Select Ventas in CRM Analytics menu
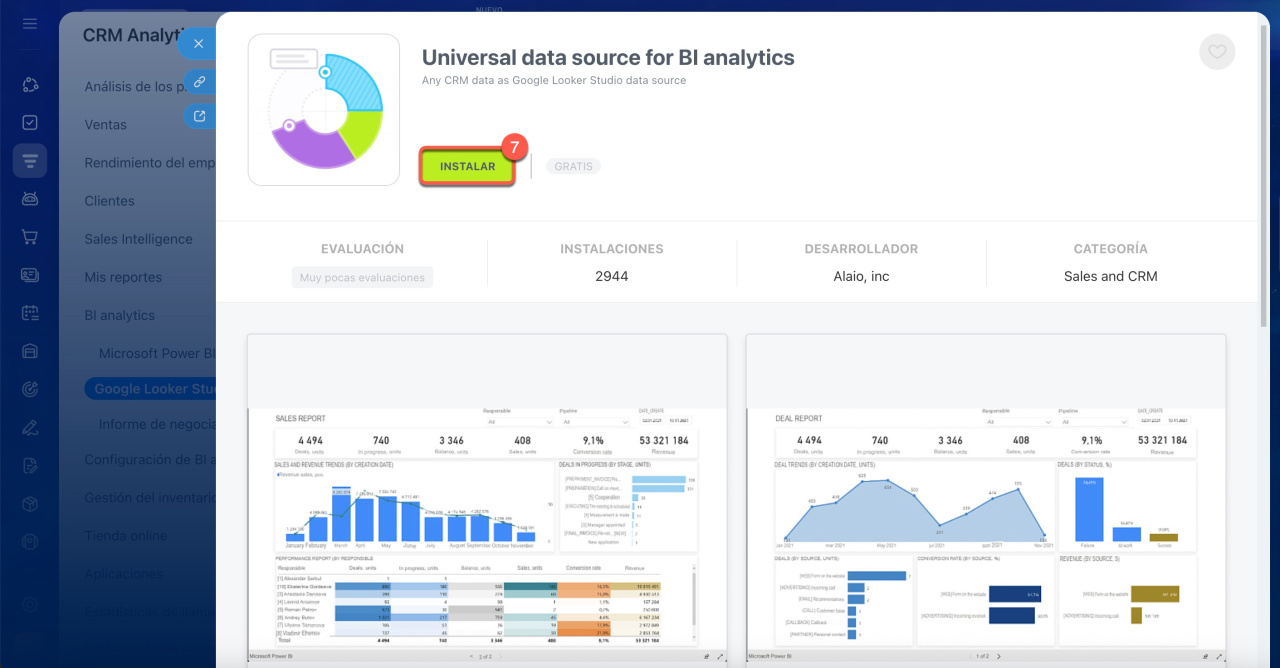1280x668 pixels. coord(106,125)
